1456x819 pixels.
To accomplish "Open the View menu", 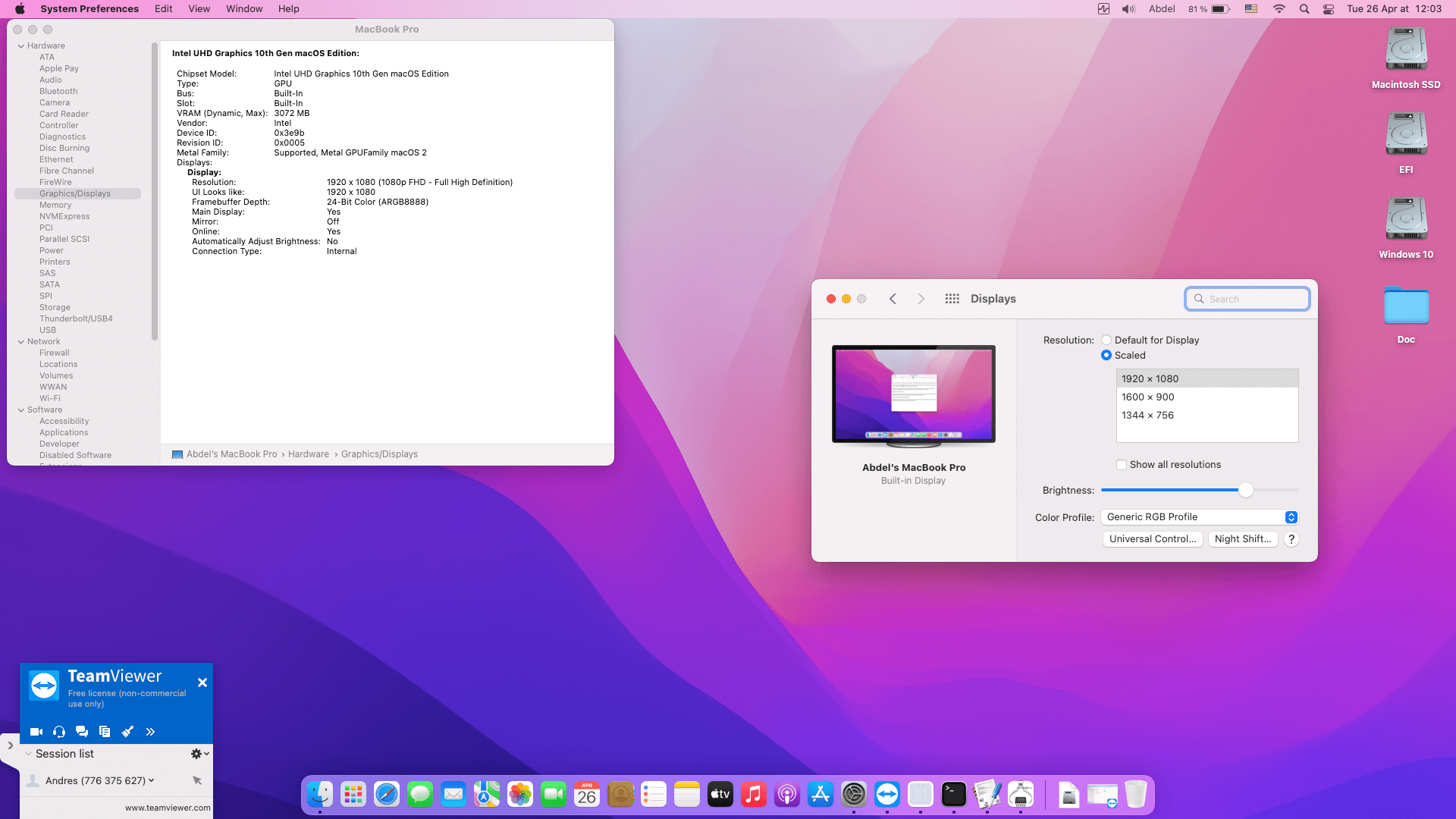I will tap(199, 9).
